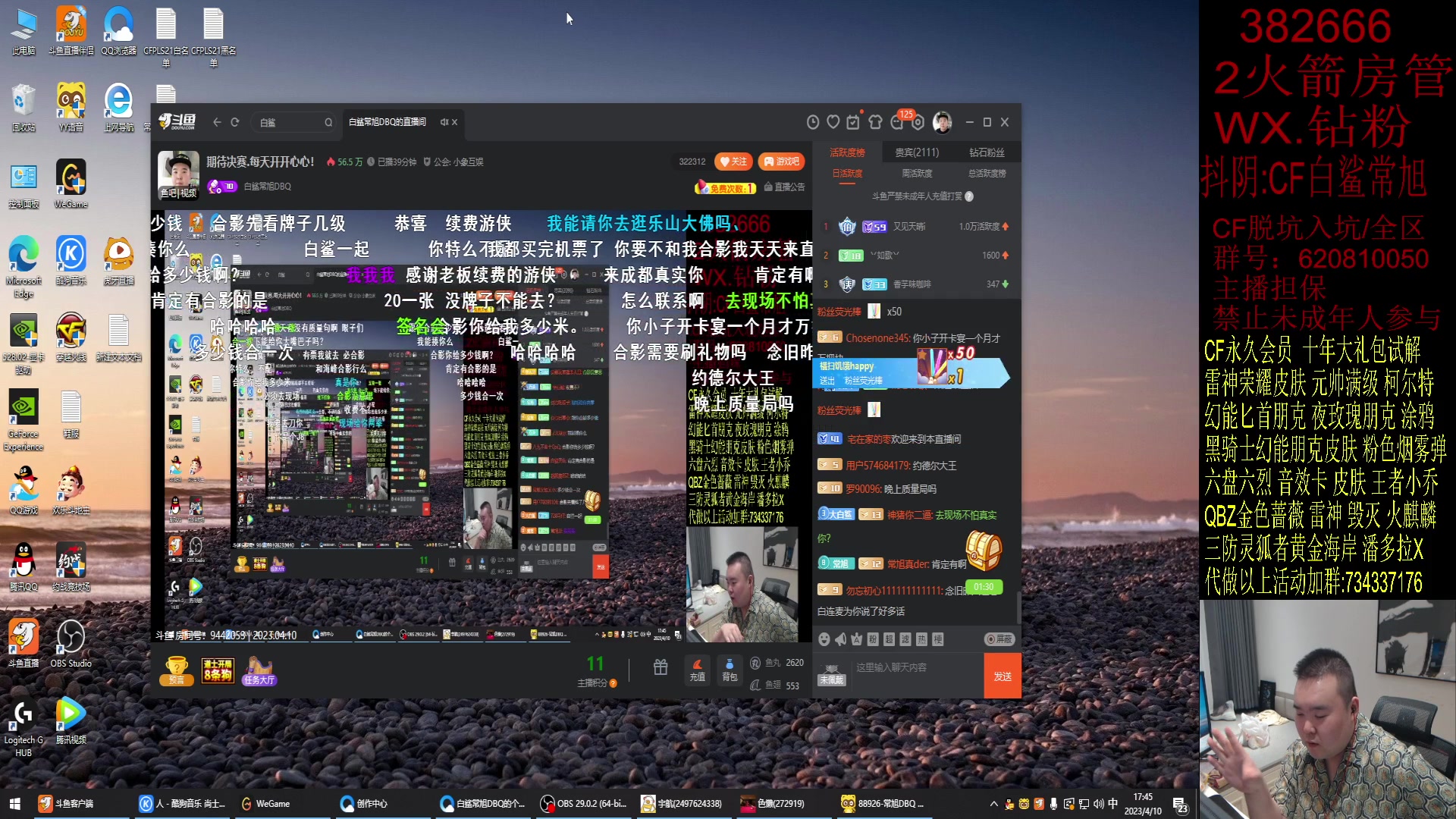Select the 日活跃度 sub-tab
The width and height of the screenshot is (1456, 819).
click(x=847, y=174)
